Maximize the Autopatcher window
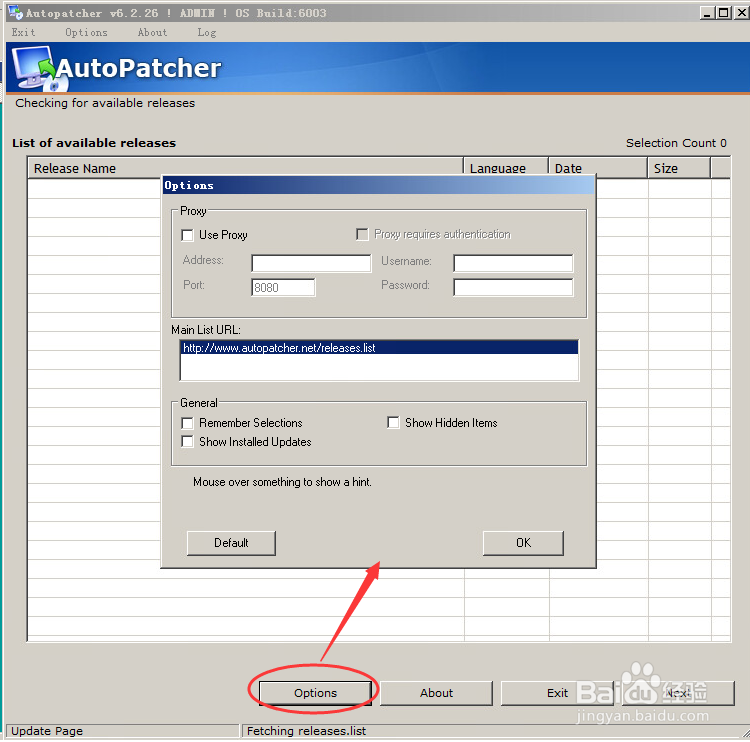This screenshot has width=750, height=742. tap(724, 13)
